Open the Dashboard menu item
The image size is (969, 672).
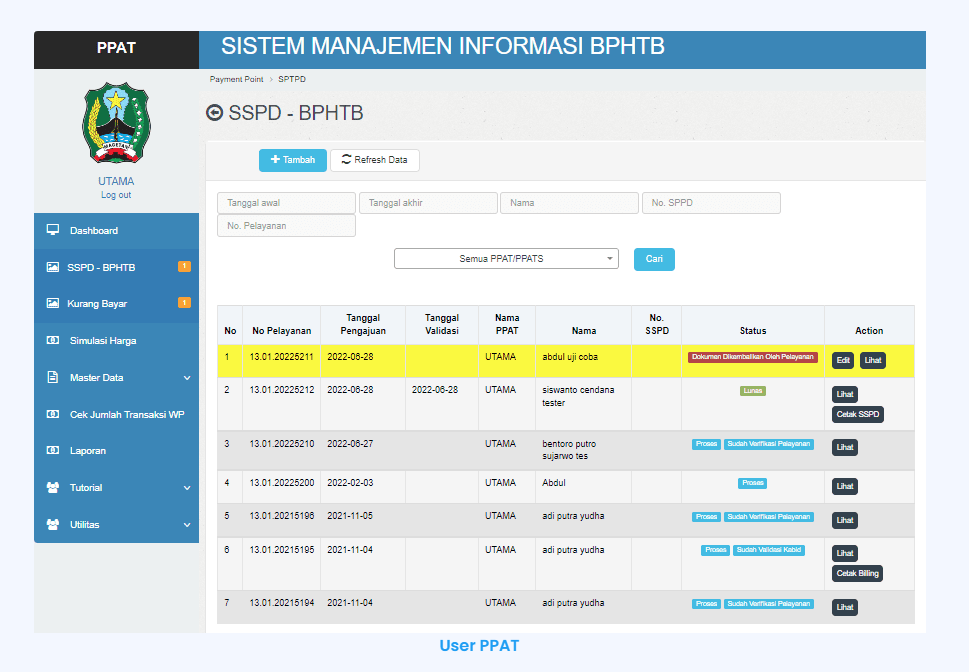116,231
